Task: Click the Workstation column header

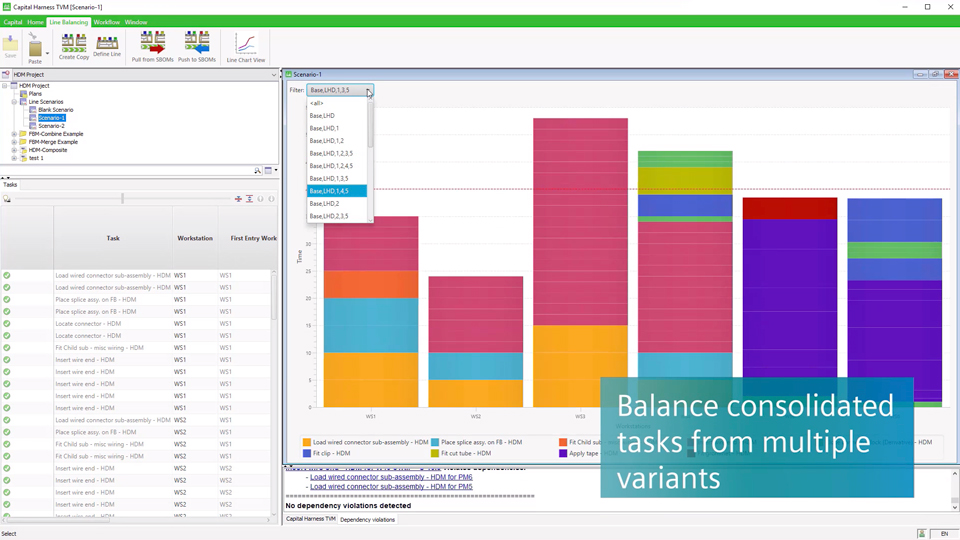Action: tap(195, 238)
